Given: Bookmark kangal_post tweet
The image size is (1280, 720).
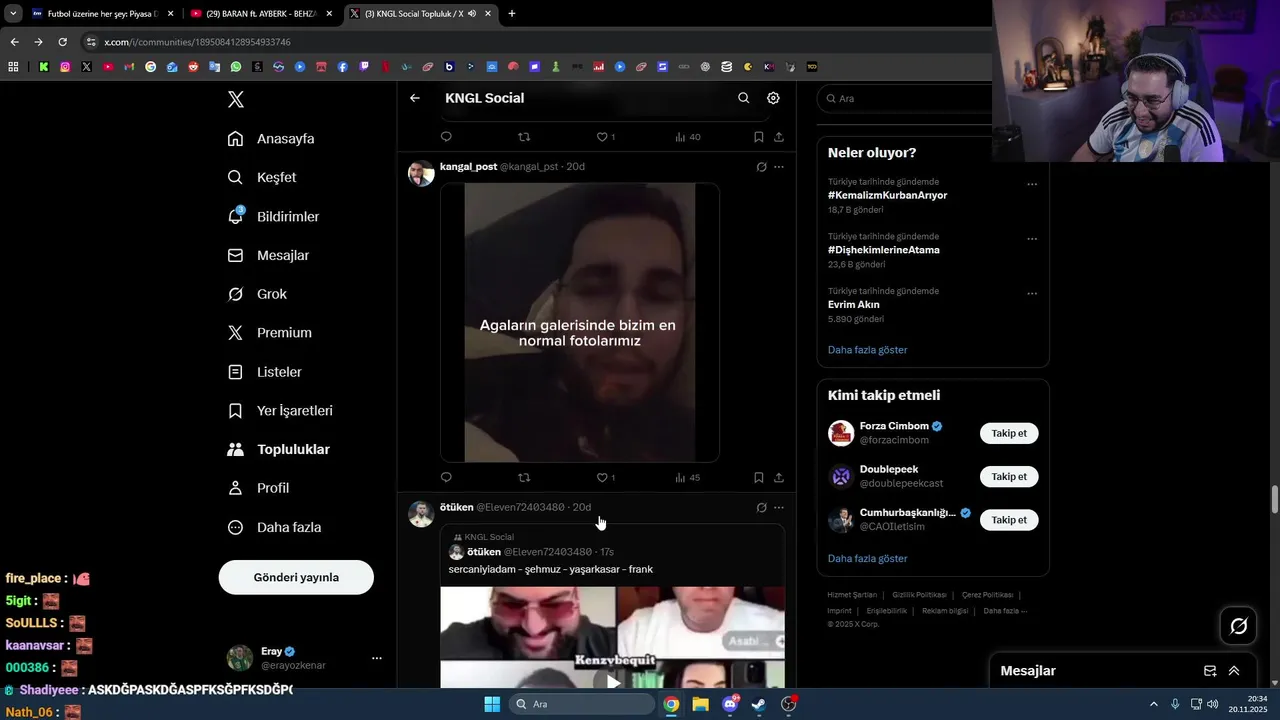Looking at the screenshot, I should (x=758, y=477).
